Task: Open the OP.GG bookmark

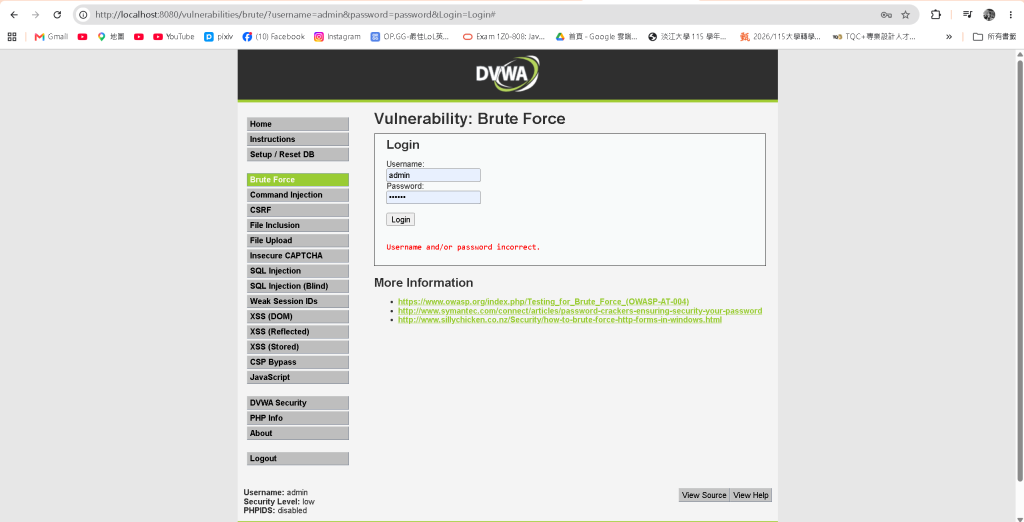Action: 410,37
